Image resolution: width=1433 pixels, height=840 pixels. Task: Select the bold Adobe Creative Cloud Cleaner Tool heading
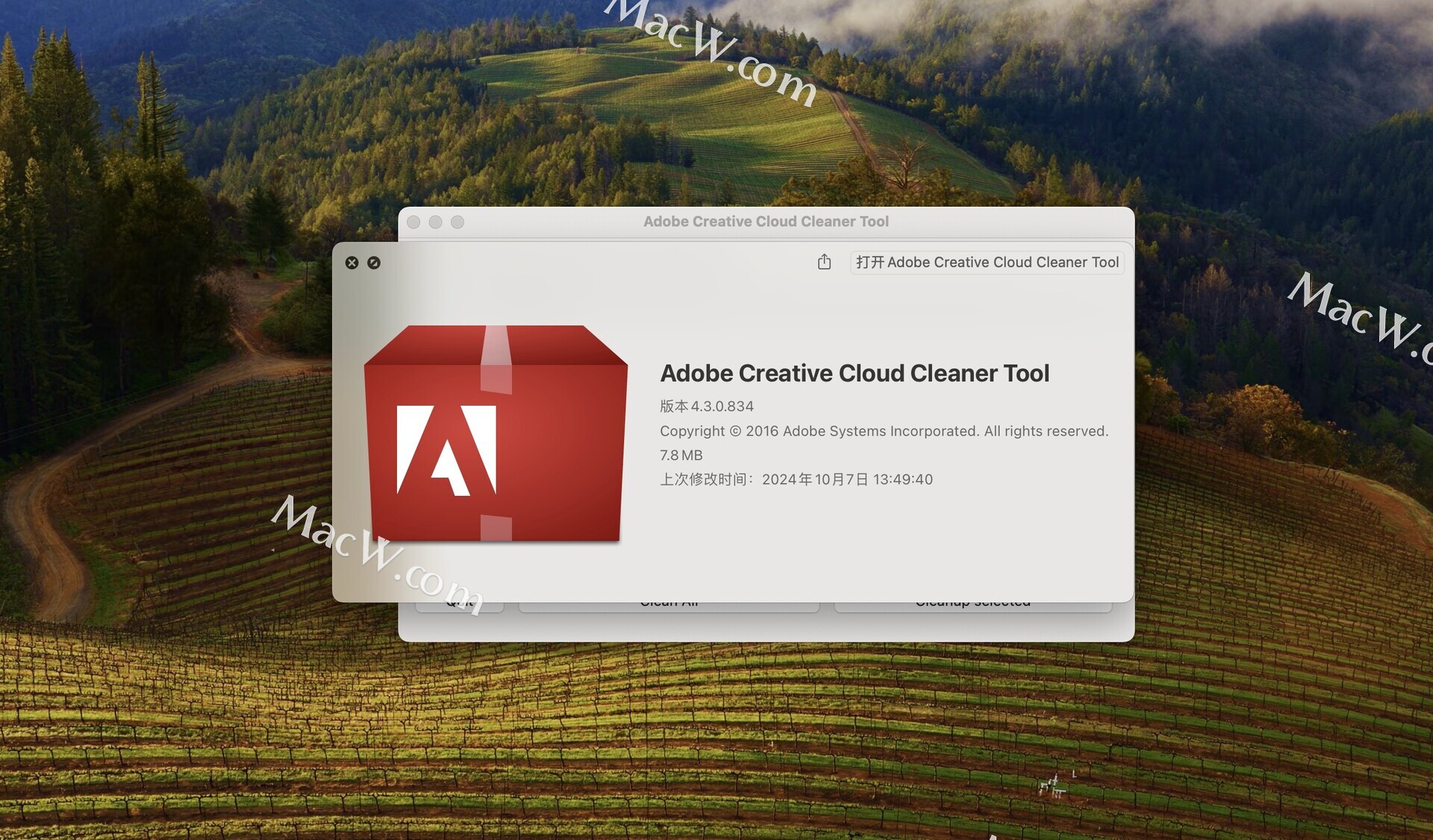click(x=855, y=373)
